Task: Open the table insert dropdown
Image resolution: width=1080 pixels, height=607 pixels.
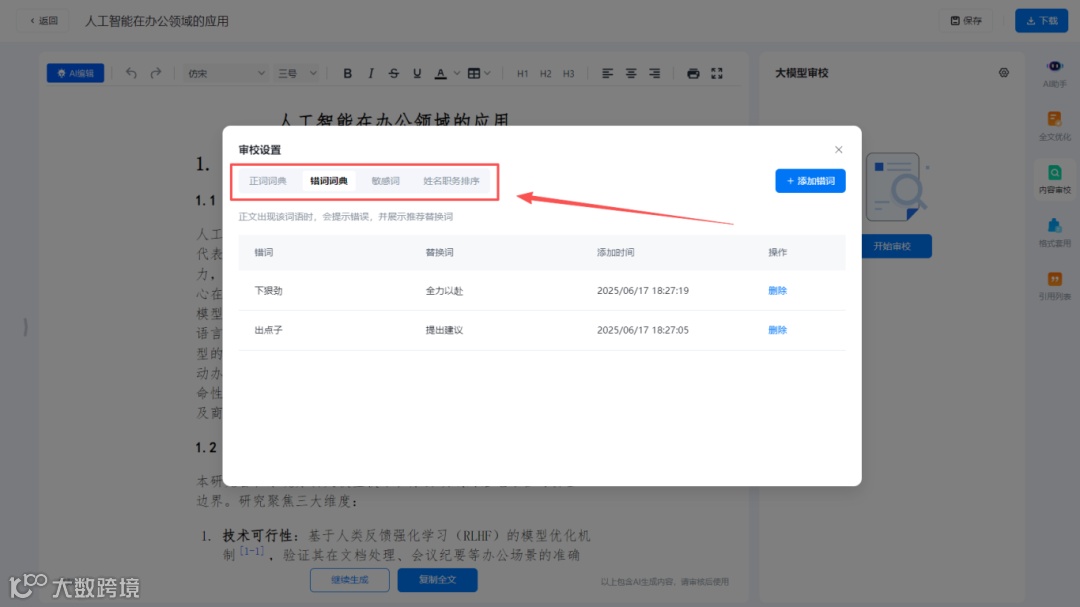Action: [477, 73]
